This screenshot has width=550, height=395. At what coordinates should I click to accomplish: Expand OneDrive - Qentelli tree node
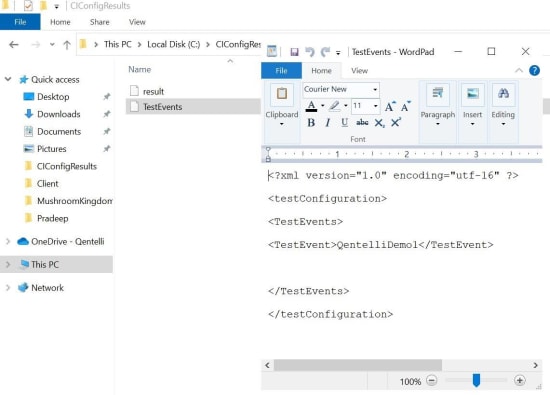[8, 241]
